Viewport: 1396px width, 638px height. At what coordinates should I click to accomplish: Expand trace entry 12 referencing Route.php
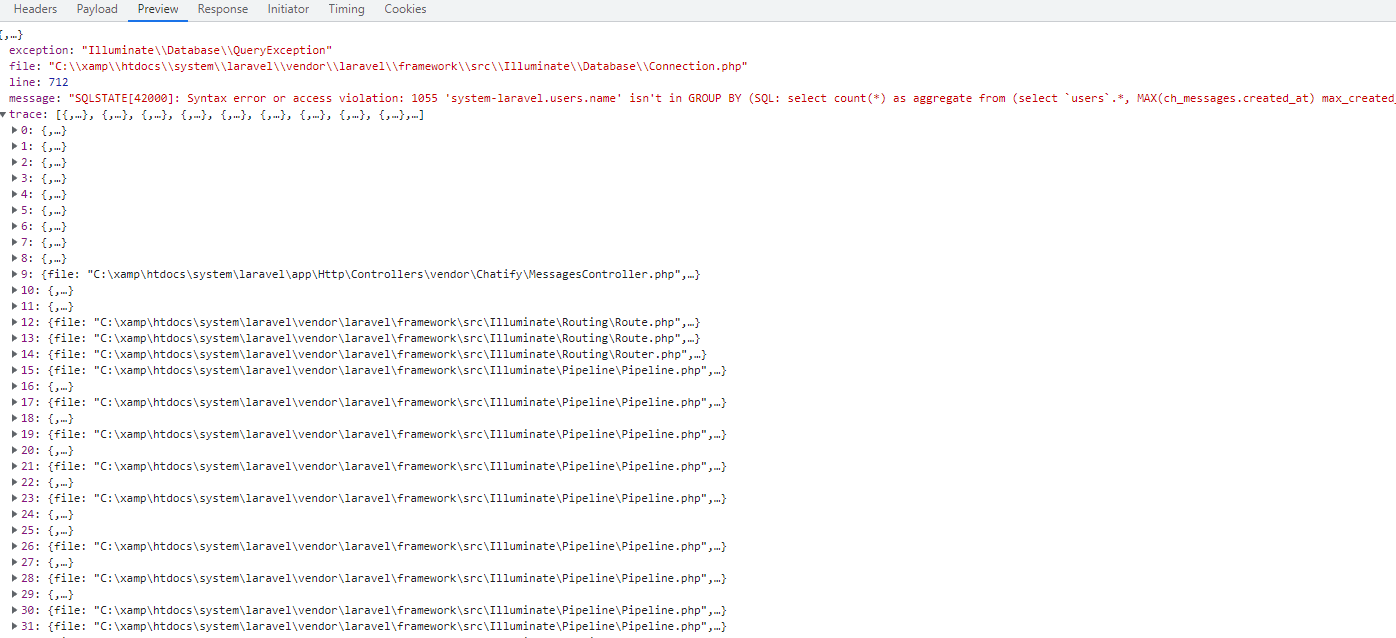[x=14, y=322]
